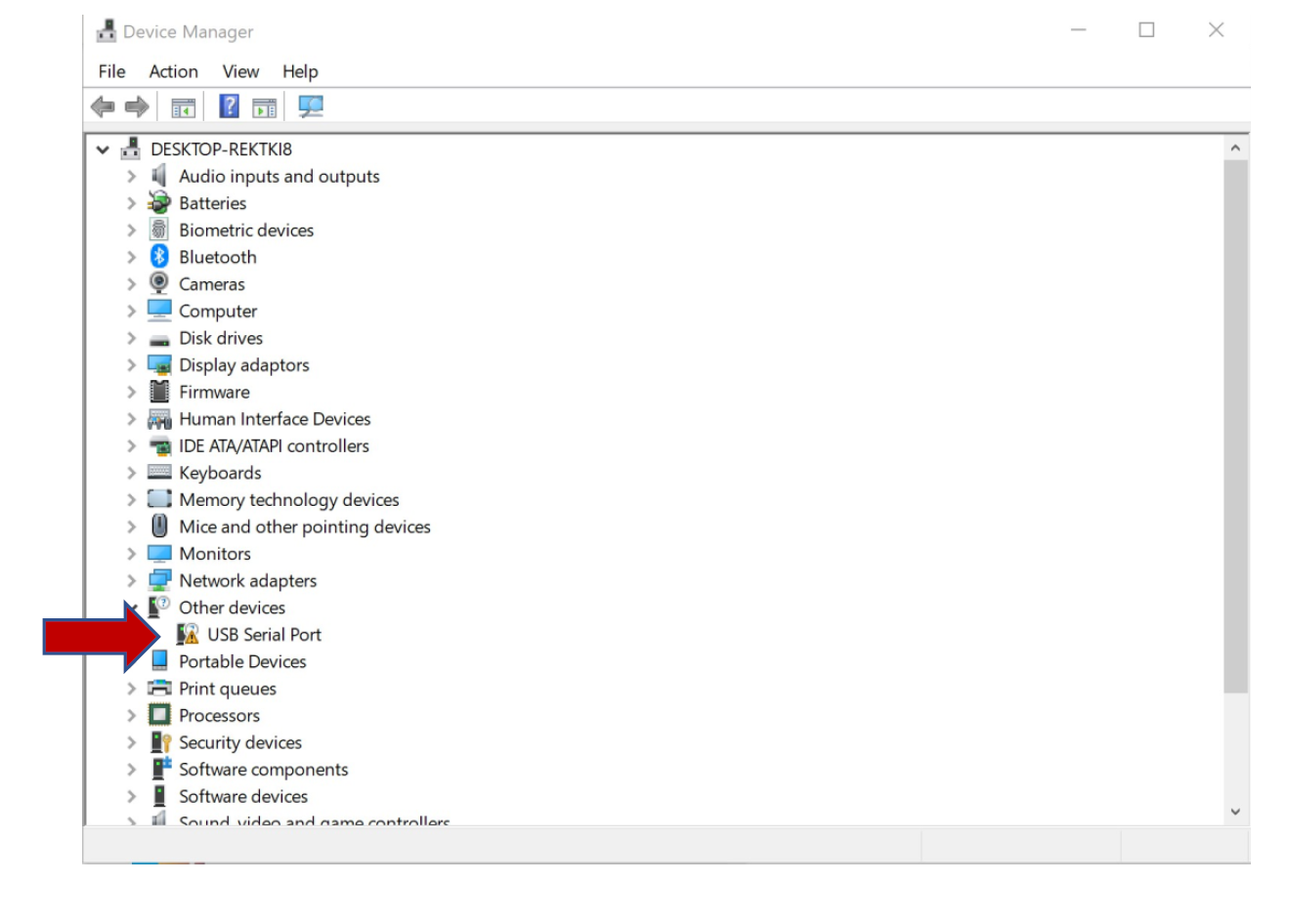Viewport: 1290px width, 924px height.
Task: Open Help via blue question mark icon
Action: point(229,106)
